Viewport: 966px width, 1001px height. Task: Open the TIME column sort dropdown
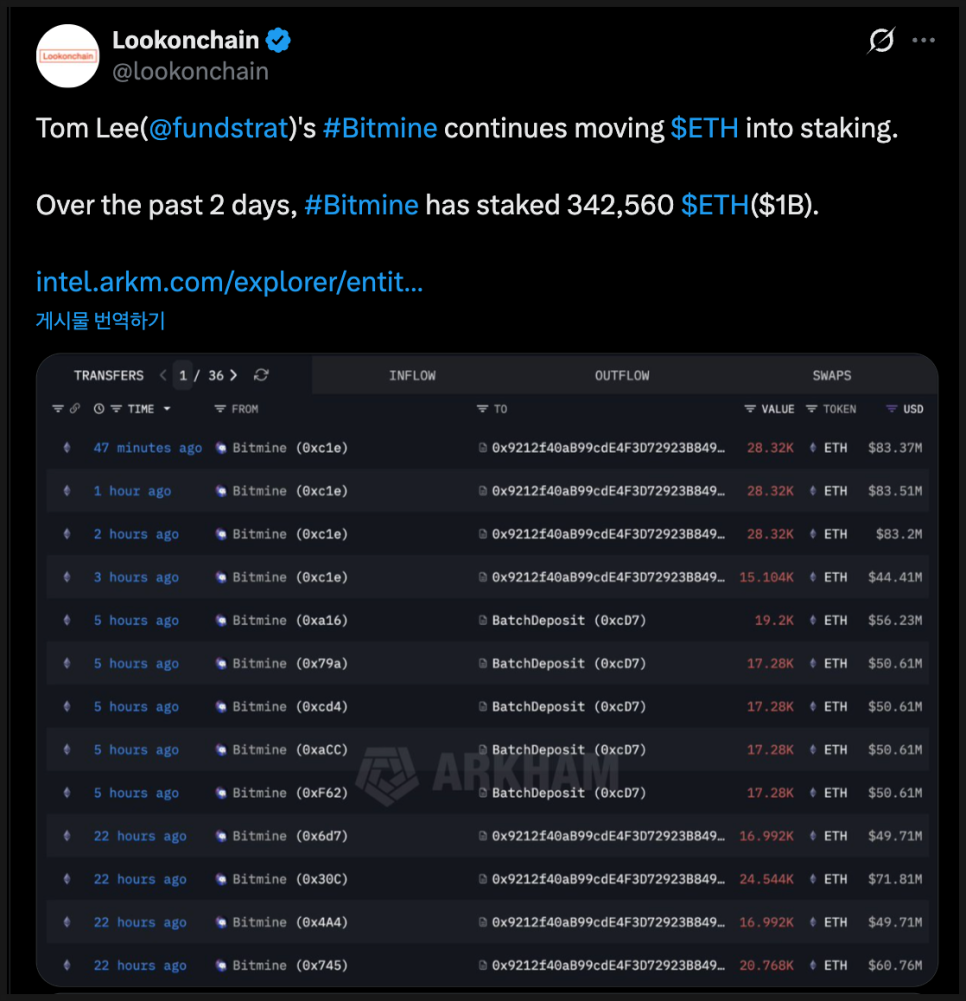click(167, 409)
